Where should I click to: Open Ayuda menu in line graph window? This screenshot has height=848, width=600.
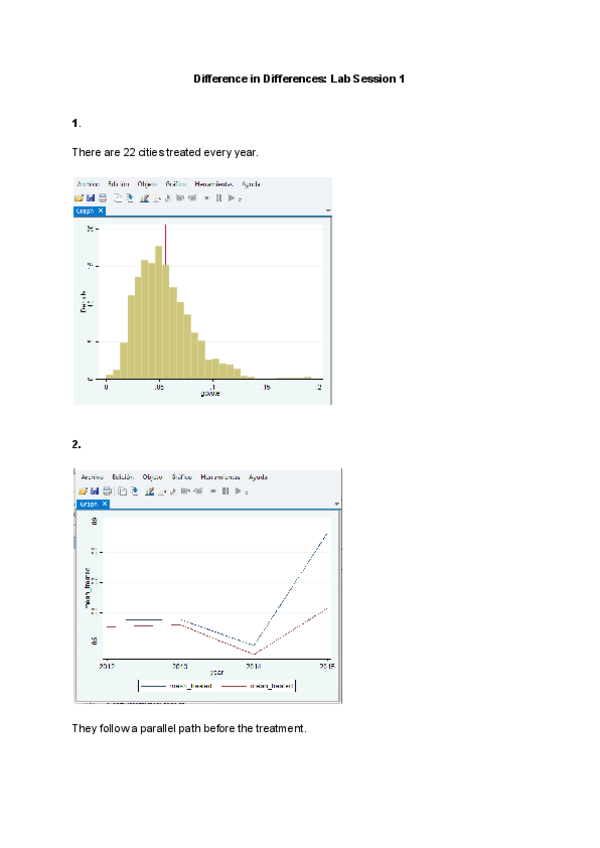click(x=256, y=477)
